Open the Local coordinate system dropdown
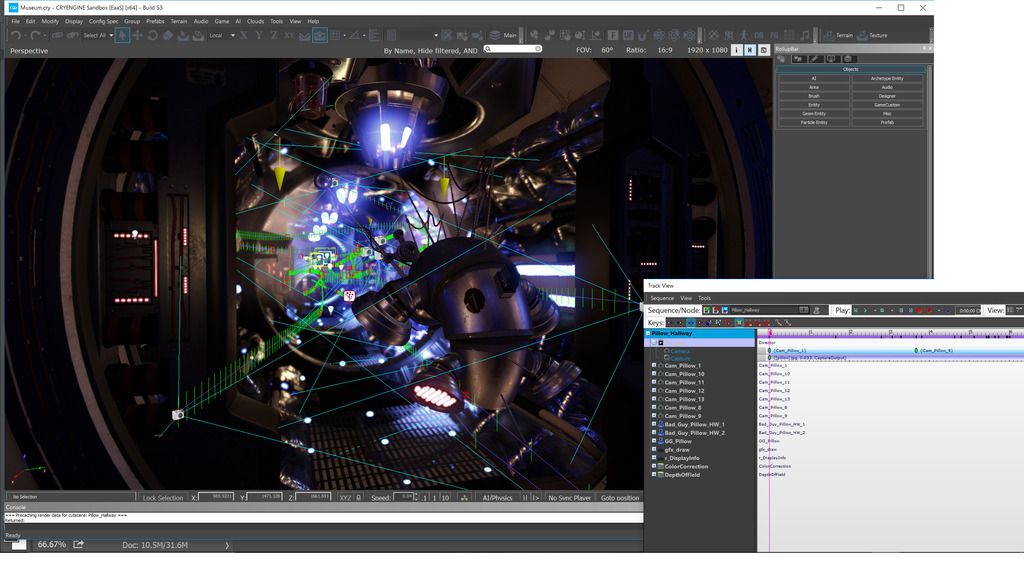The width and height of the screenshot is (1024, 576). [221, 35]
